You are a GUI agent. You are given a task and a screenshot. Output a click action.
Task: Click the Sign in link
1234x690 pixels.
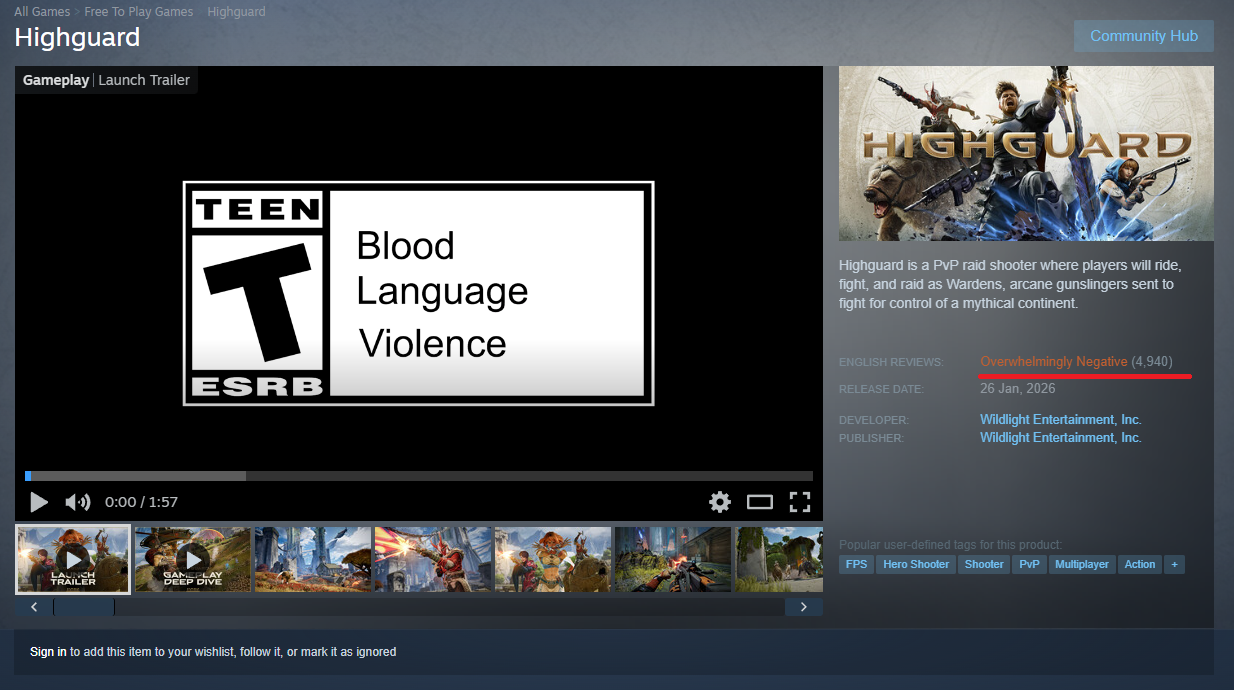[x=48, y=652]
